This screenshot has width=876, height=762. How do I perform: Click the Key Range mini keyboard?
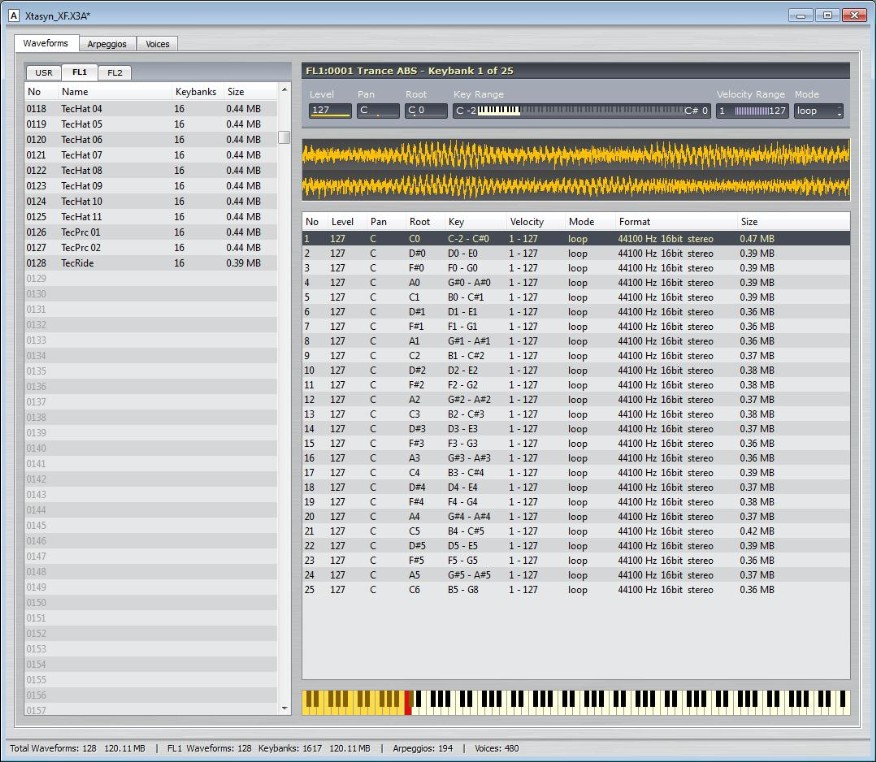(x=581, y=111)
